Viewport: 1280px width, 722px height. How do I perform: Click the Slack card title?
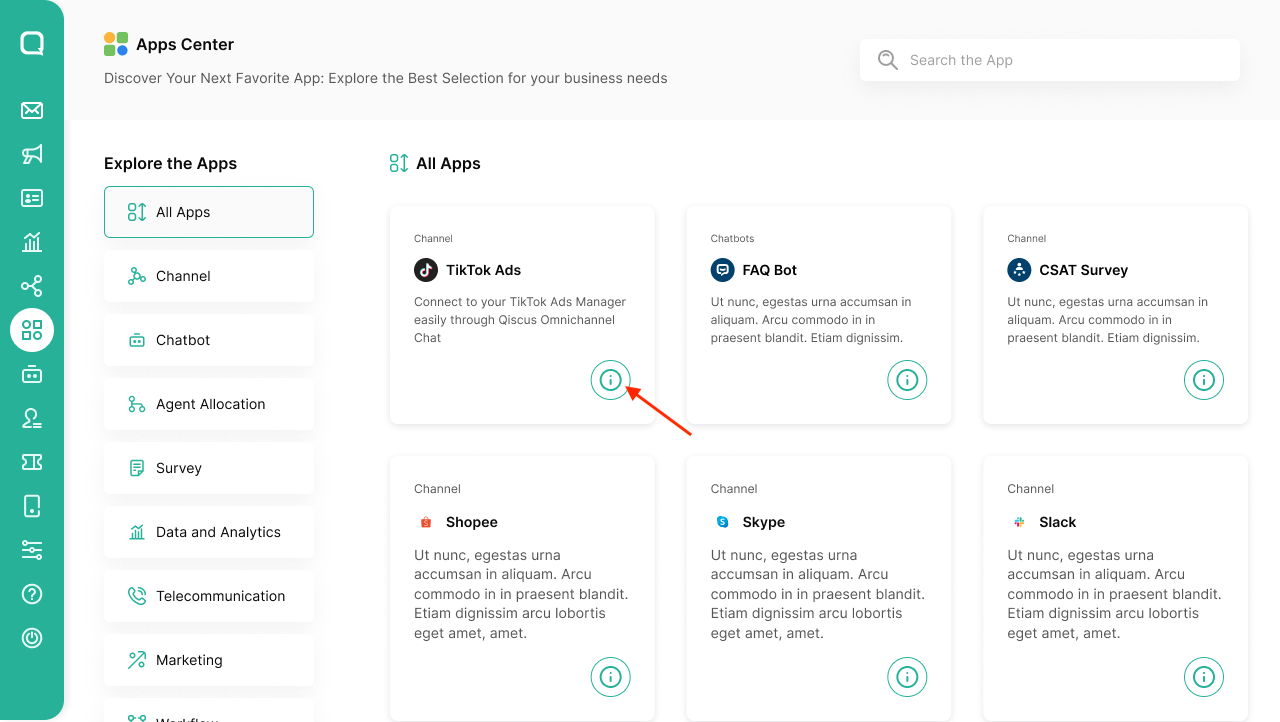pyautogui.click(x=1058, y=522)
